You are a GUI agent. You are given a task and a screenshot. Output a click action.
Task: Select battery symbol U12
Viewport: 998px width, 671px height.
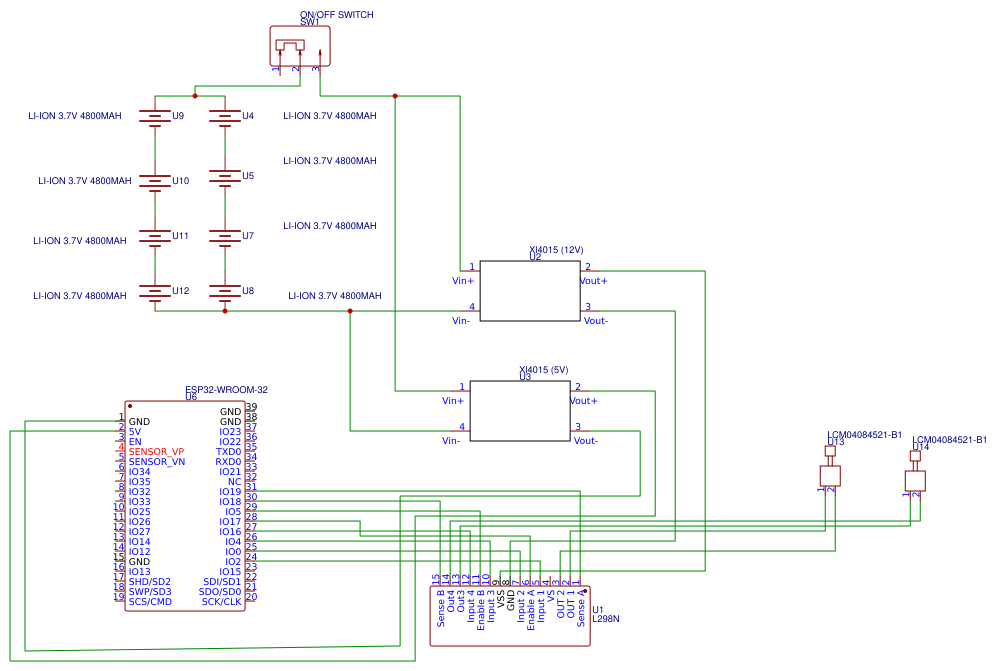[155, 292]
